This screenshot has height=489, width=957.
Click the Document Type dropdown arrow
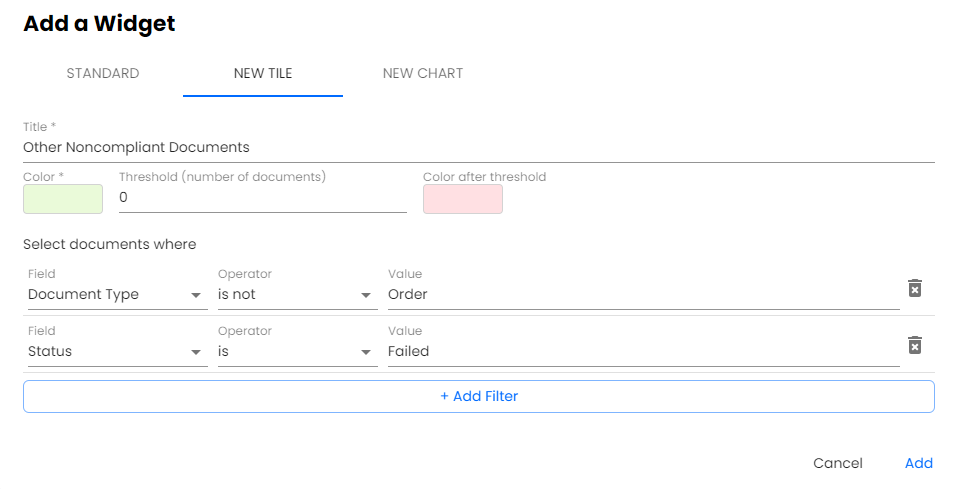(x=196, y=296)
